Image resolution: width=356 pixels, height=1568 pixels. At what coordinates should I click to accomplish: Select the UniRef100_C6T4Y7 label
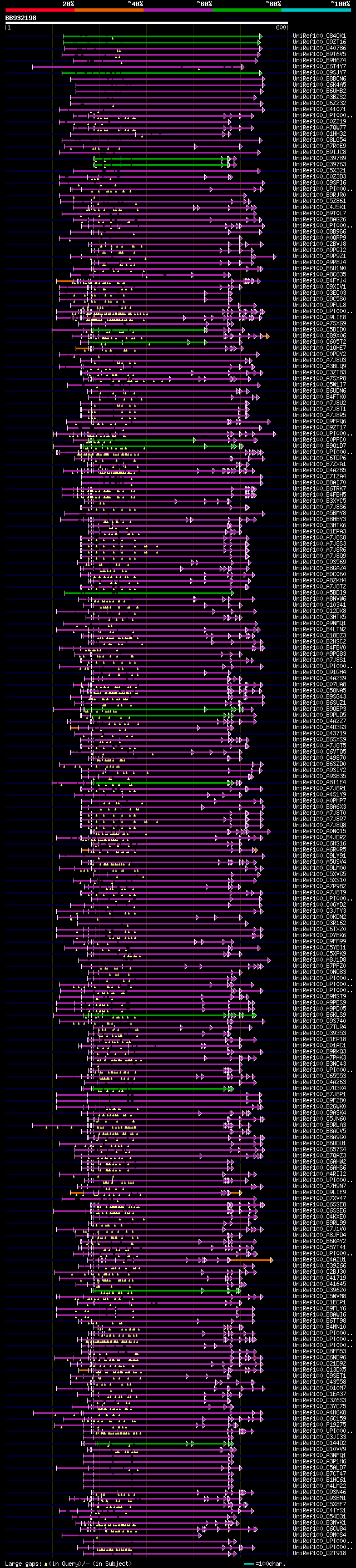[x=319, y=66]
